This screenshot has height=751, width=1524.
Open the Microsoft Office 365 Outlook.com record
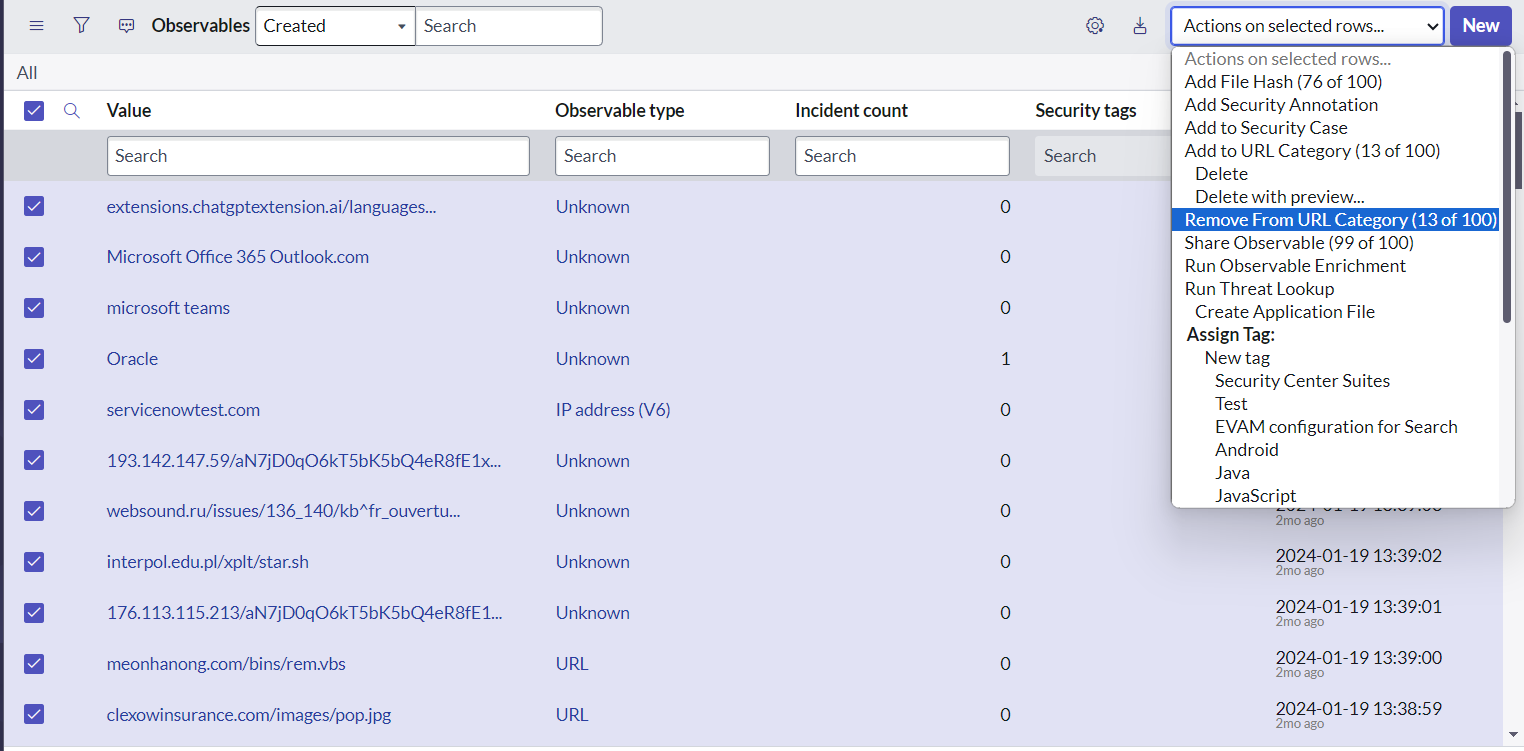click(238, 257)
